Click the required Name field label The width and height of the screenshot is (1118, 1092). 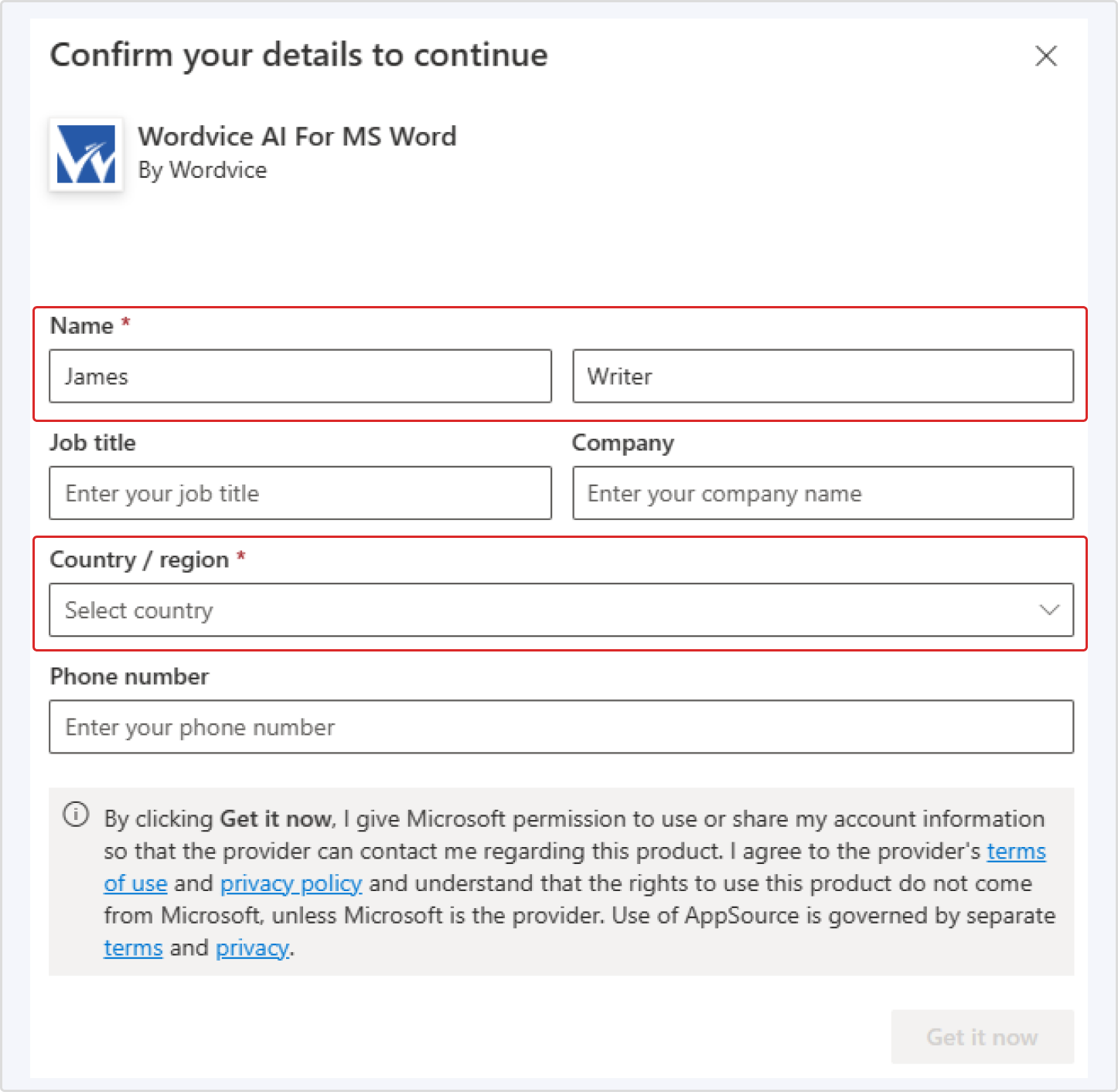(81, 325)
